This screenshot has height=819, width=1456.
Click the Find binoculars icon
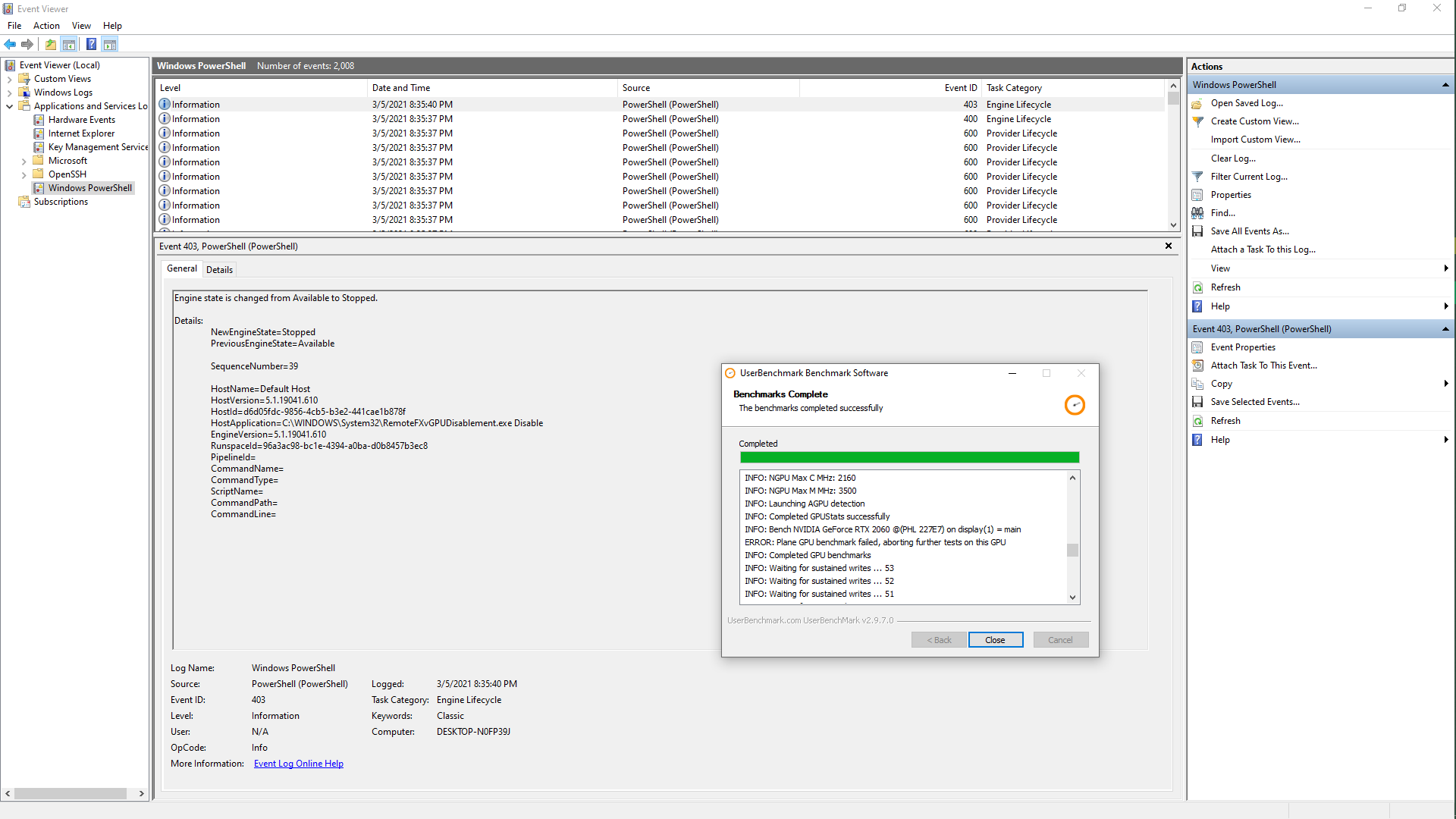click(1197, 213)
